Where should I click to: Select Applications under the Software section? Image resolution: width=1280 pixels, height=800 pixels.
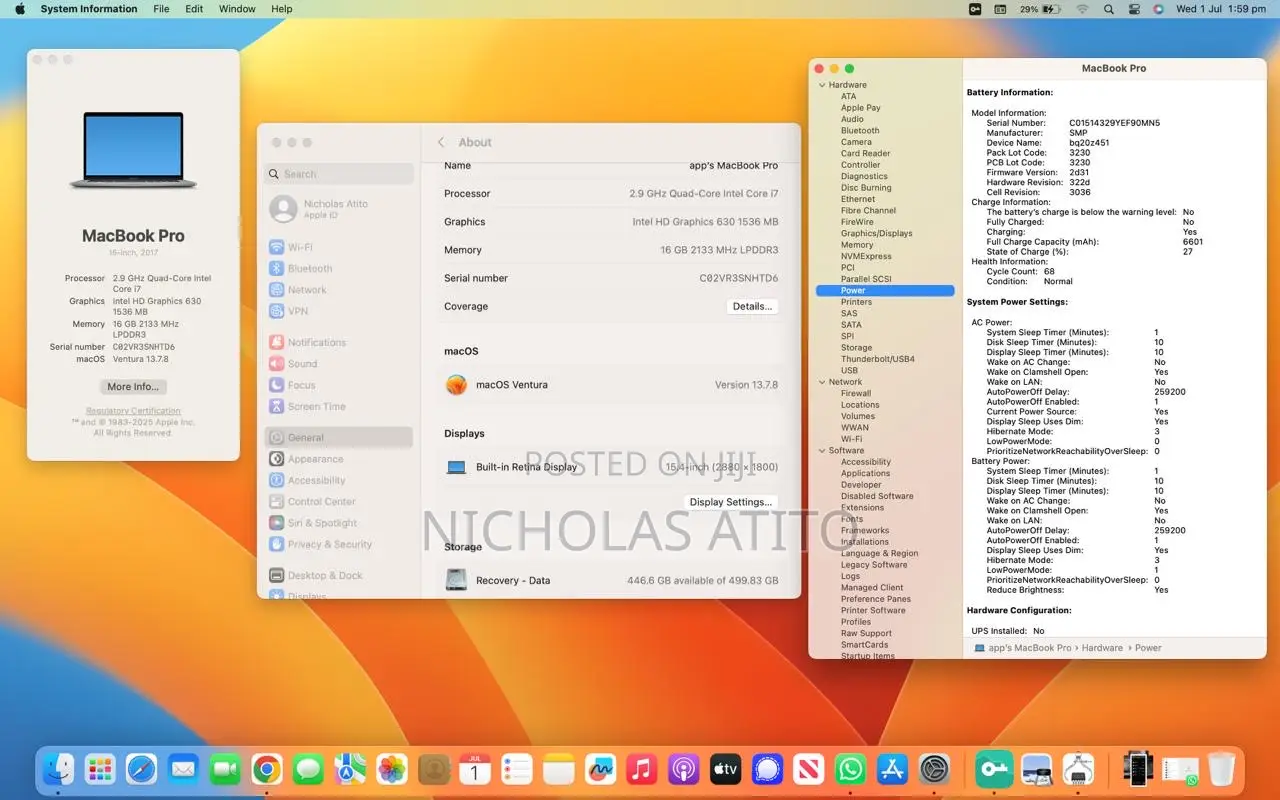click(x=865, y=474)
